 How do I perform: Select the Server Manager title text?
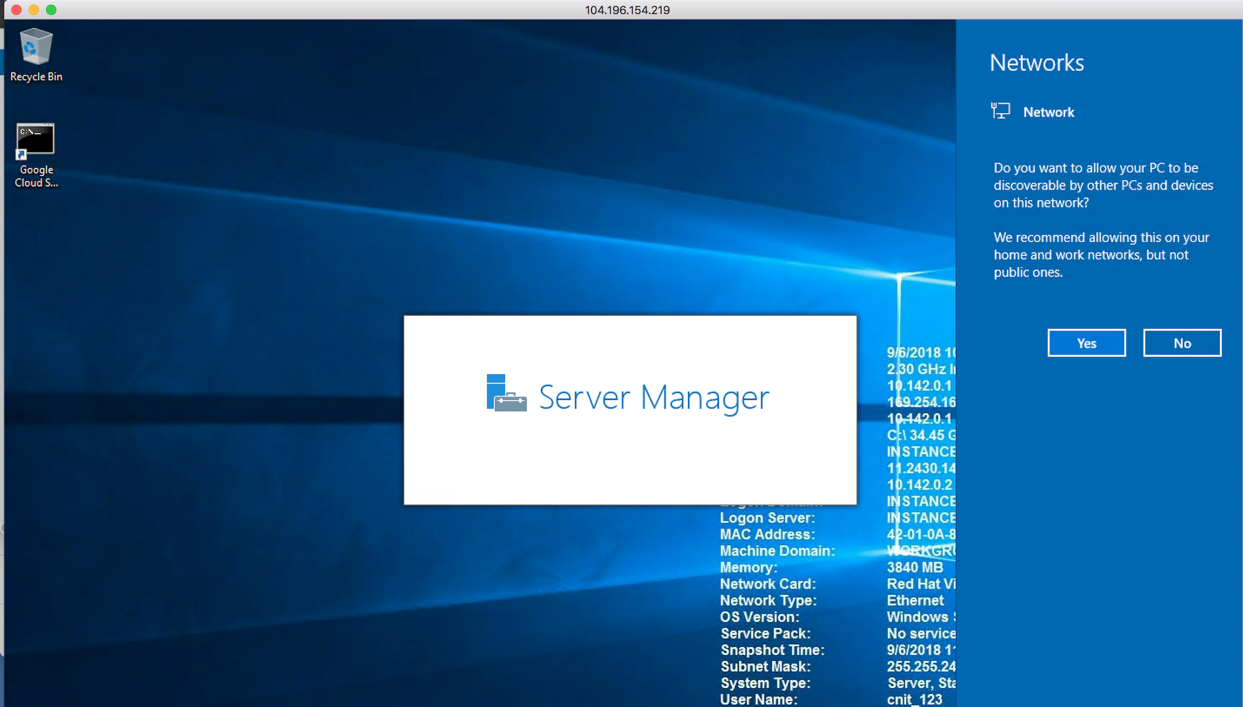pos(653,396)
